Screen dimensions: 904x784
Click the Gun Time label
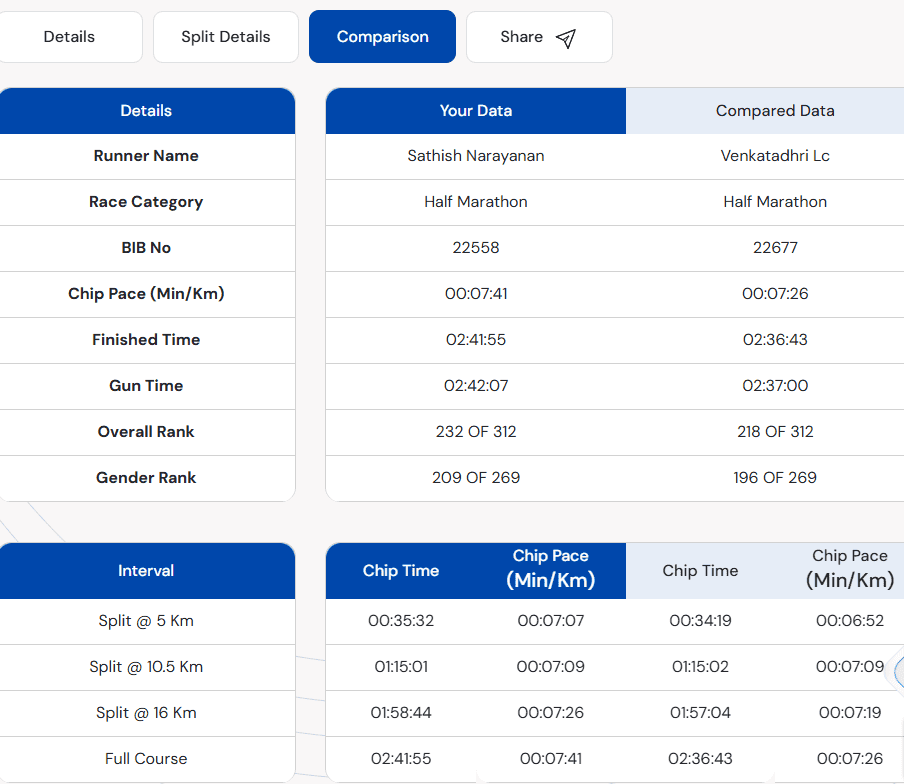tap(146, 386)
